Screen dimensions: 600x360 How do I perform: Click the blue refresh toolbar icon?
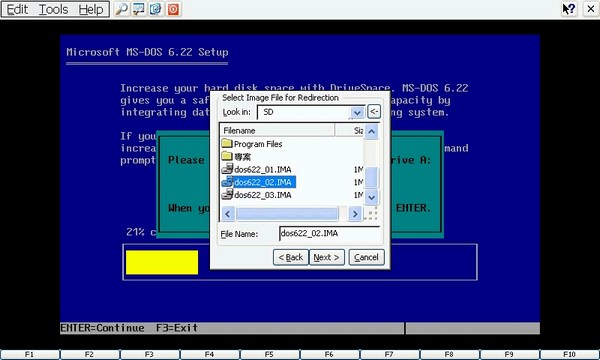point(155,9)
